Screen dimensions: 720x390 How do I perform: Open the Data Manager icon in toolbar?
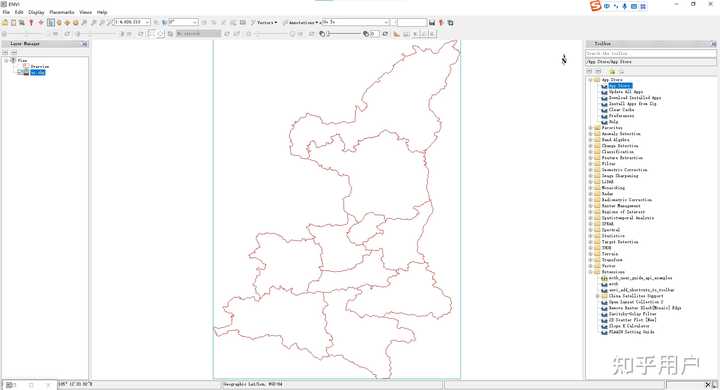(13, 22)
